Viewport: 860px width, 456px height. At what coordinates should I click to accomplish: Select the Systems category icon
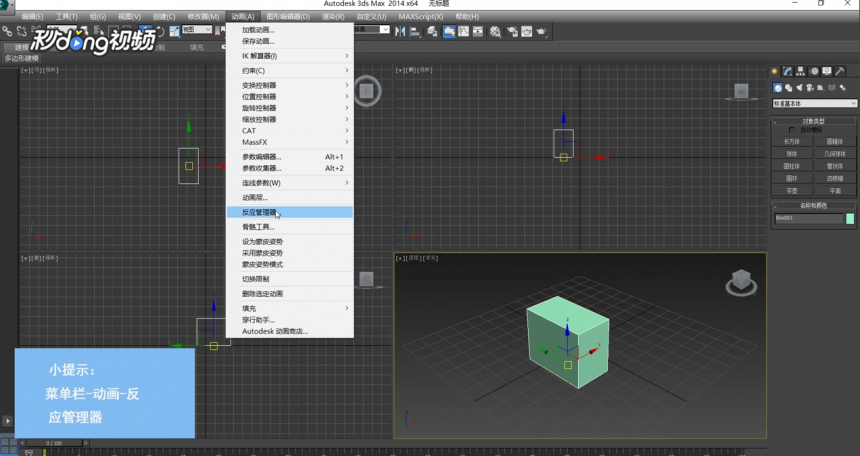click(x=843, y=88)
